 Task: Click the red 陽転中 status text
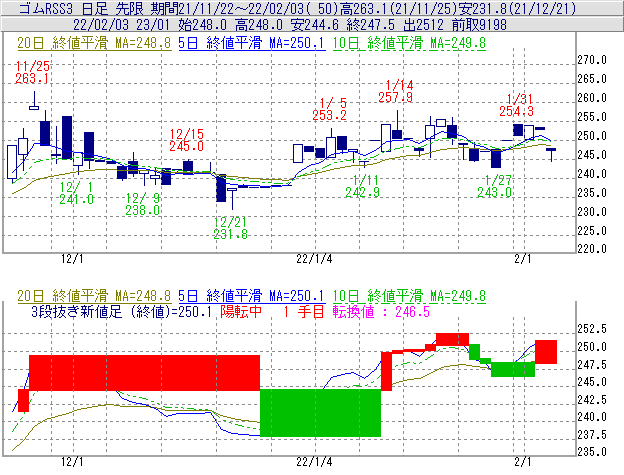pos(241,311)
